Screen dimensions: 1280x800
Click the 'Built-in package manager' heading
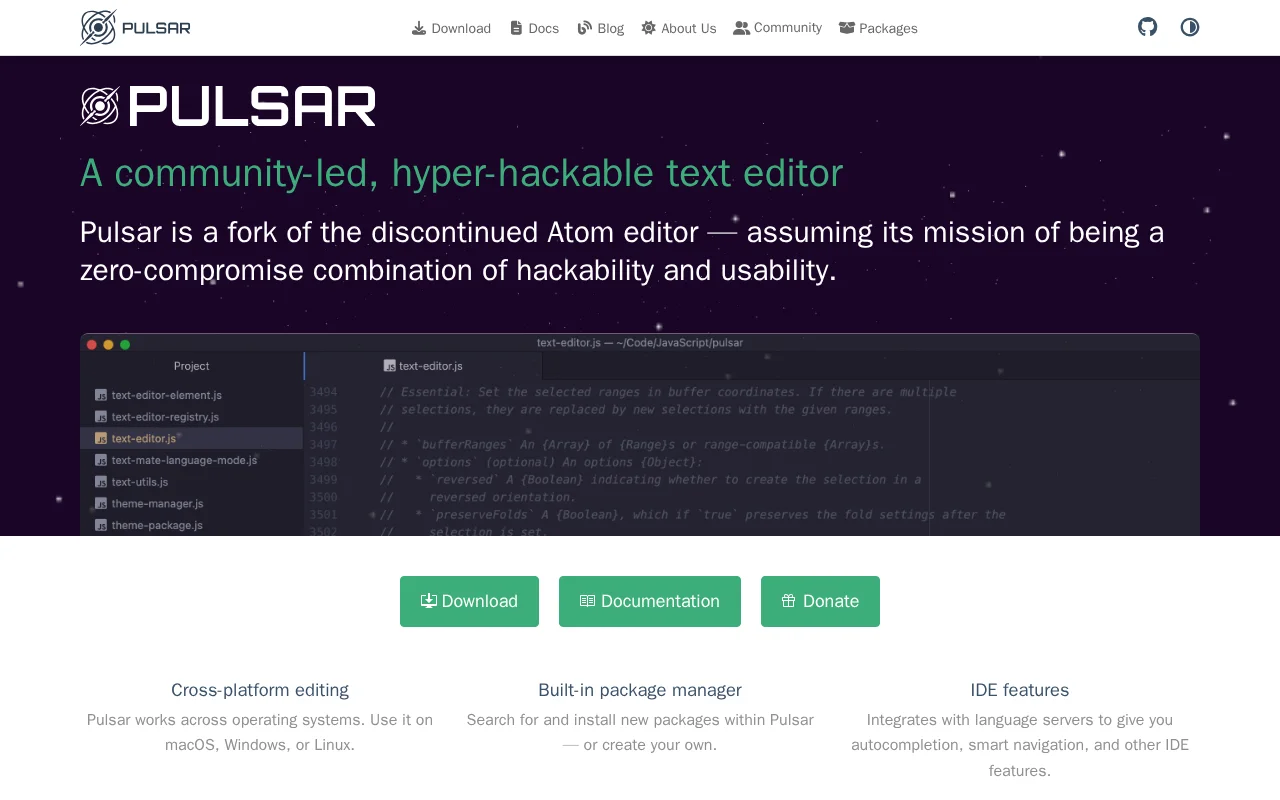[x=640, y=690]
